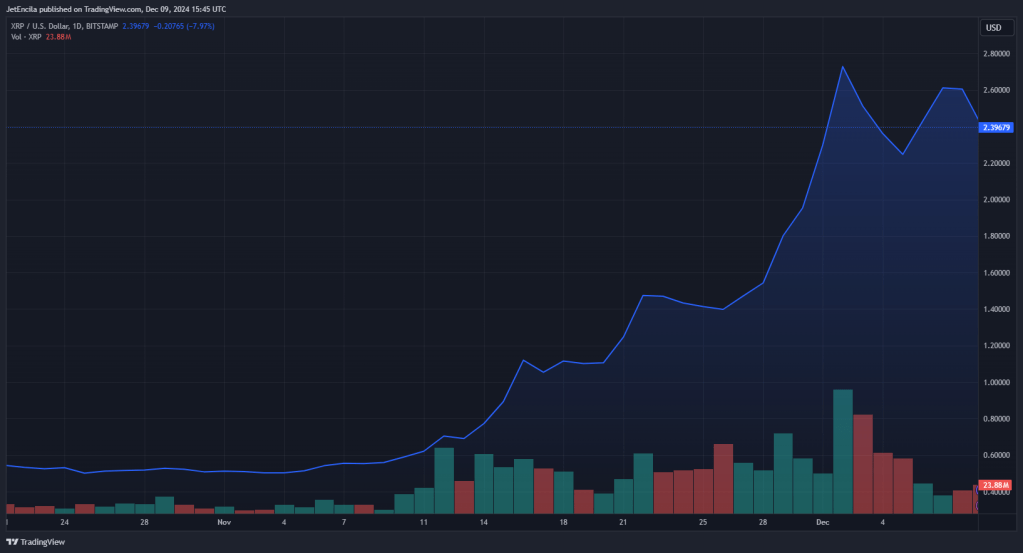The height and width of the screenshot is (553, 1023).
Task: Click the JetEncila published on TradingView.com header
Action: pos(116,9)
